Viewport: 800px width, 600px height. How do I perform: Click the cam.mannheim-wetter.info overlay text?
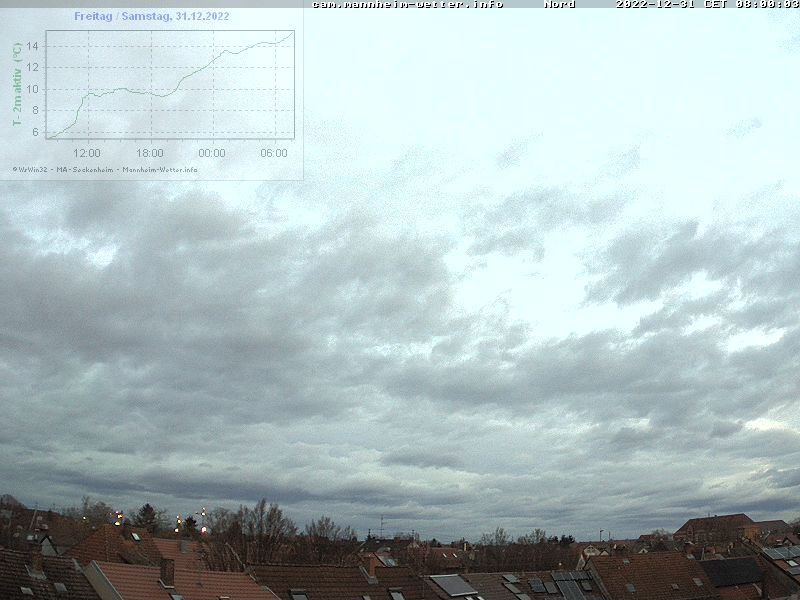pos(407,4)
